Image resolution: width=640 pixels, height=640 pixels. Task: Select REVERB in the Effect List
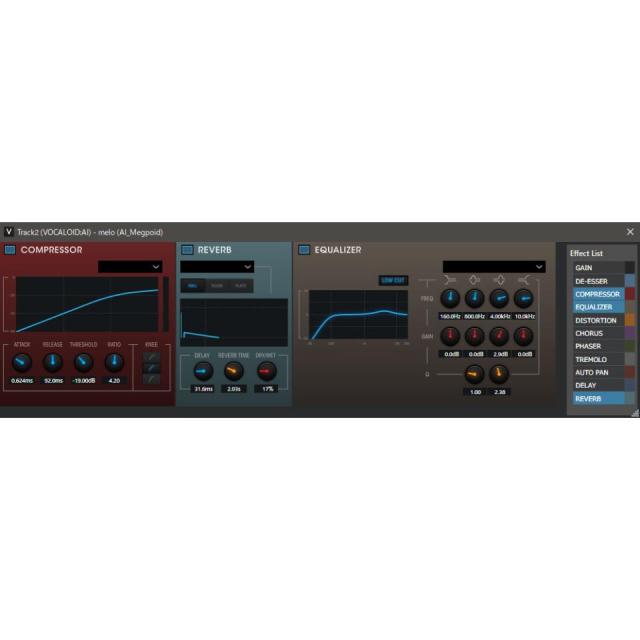(x=599, y=398)
